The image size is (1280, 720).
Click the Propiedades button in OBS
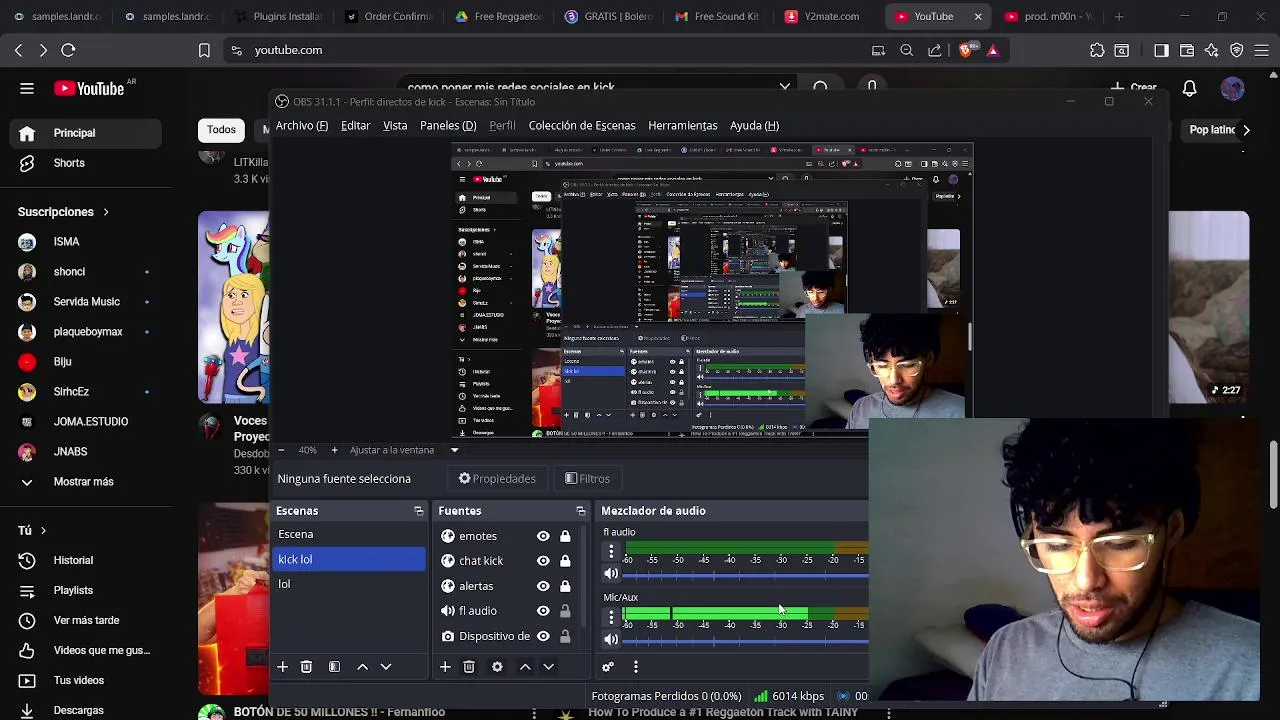(x=497, y=479)
